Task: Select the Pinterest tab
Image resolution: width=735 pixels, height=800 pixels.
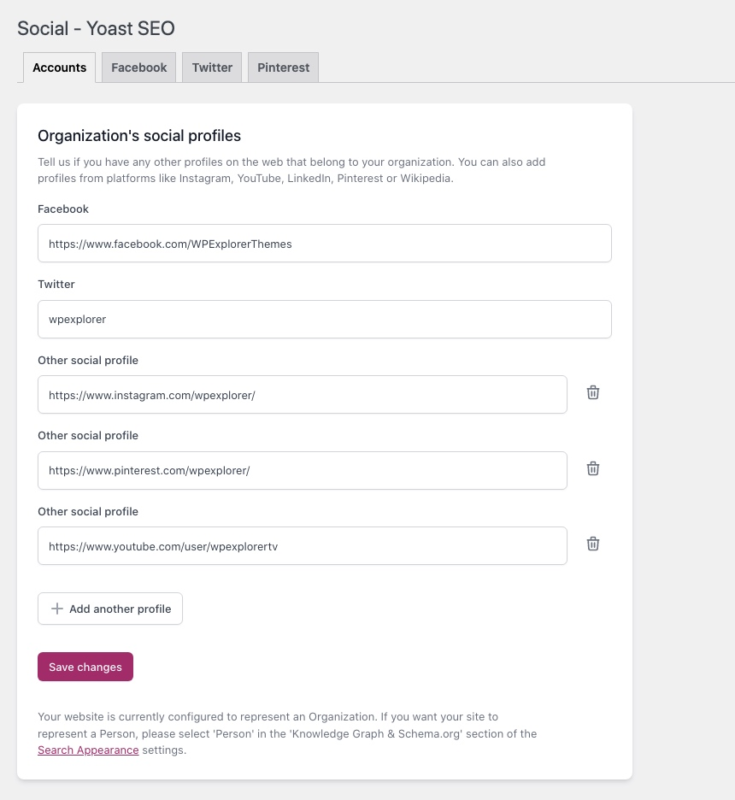Action: 283,68
